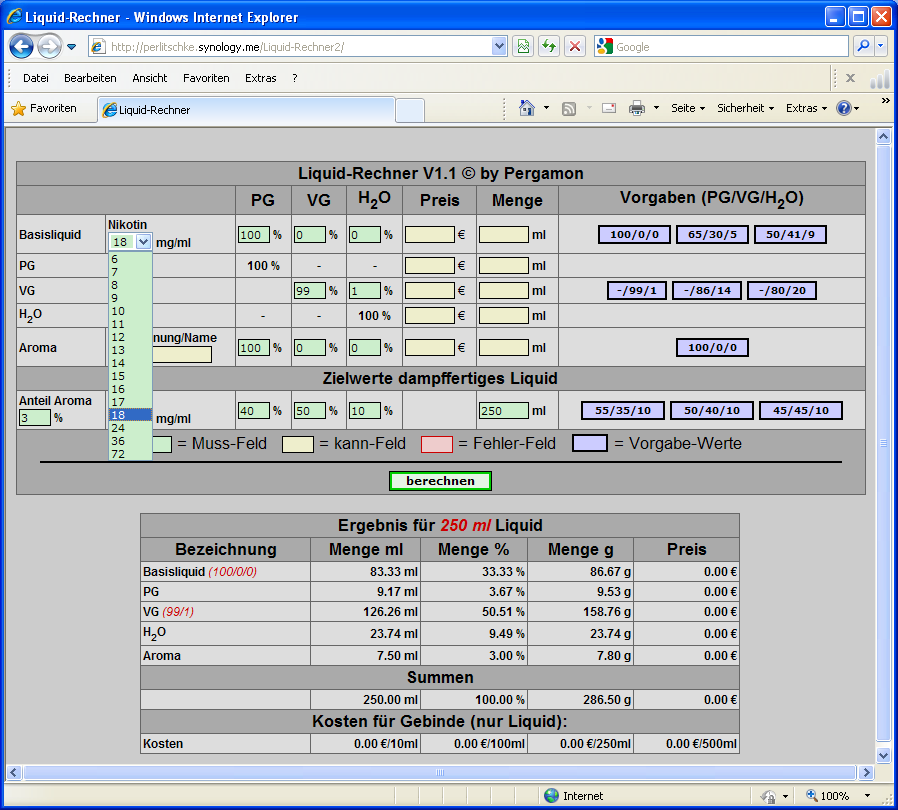Open the Extras menu in menu bar

pyautogui.click(x=261, y=78)
